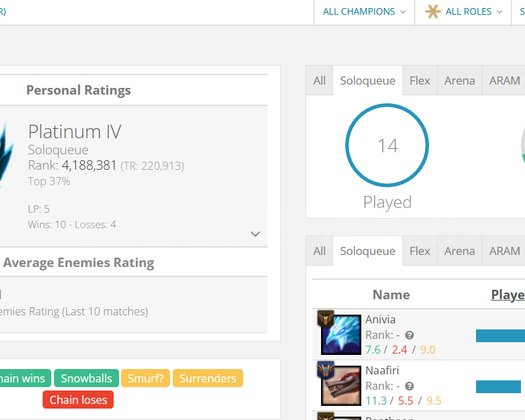Open the ALL CHAMPIONS dropdown
Viewport: 525px width, 420px height.
(364, 12)
